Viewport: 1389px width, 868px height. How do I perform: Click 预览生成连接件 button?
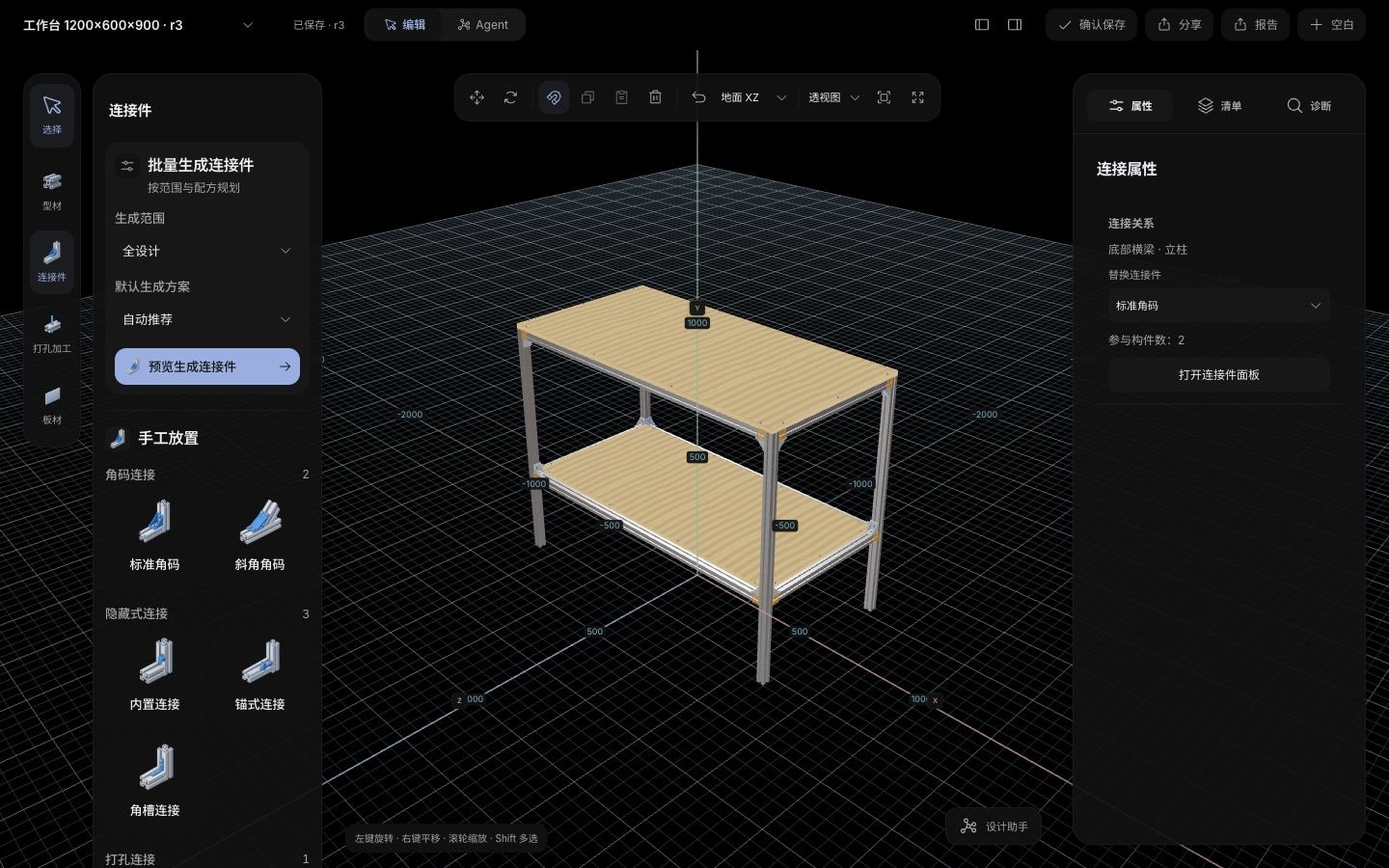[x=207, y=366]
